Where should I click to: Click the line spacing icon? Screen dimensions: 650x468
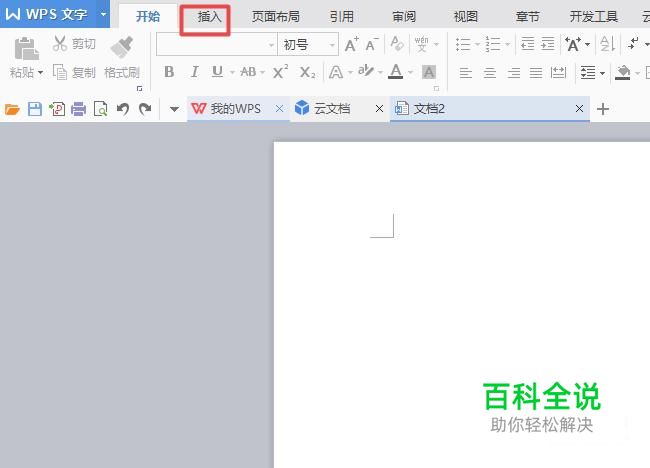tap(588, 73)
